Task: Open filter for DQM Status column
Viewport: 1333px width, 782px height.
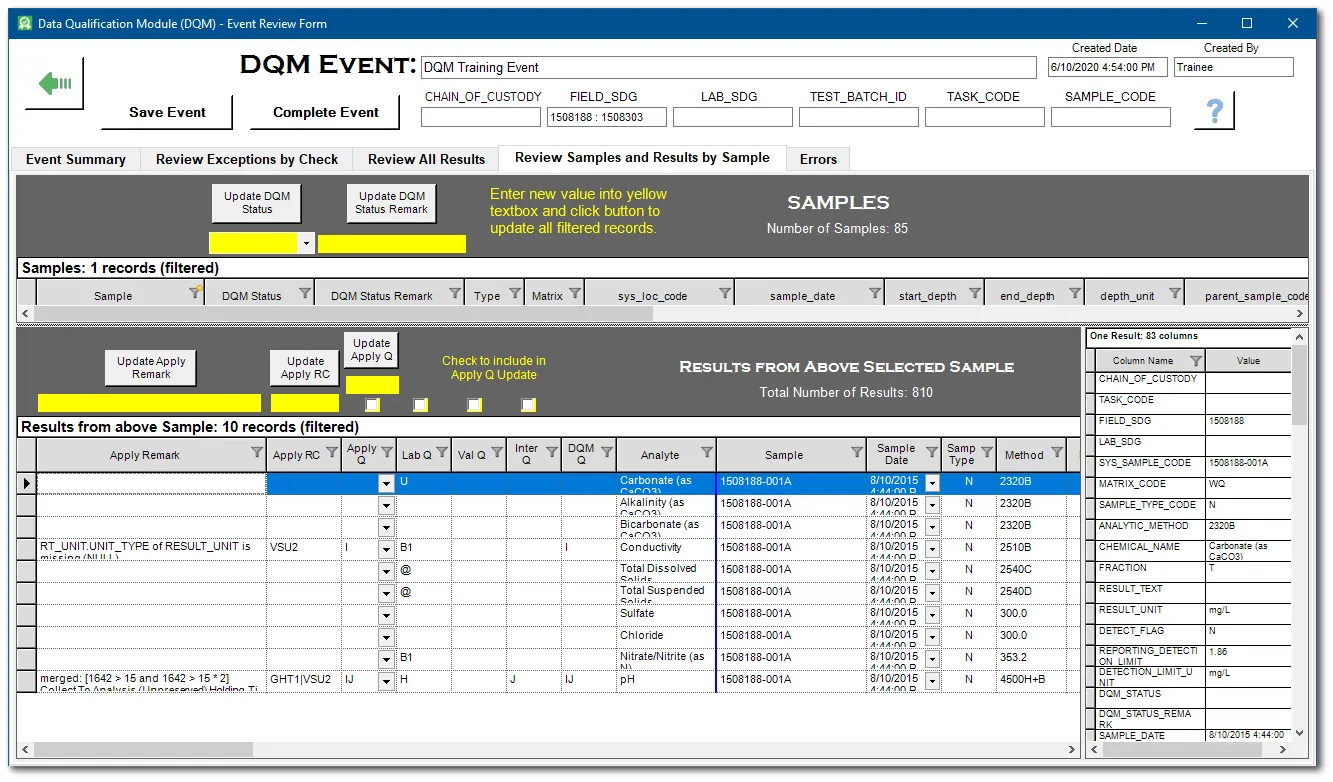Action: click(x=305, y=294)
